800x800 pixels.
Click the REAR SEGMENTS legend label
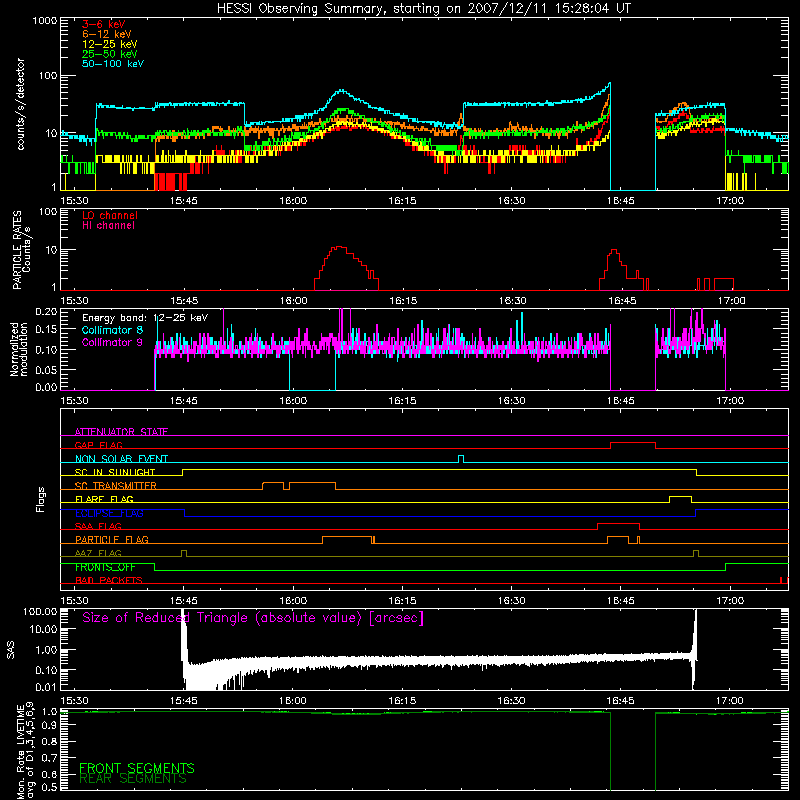133,779
